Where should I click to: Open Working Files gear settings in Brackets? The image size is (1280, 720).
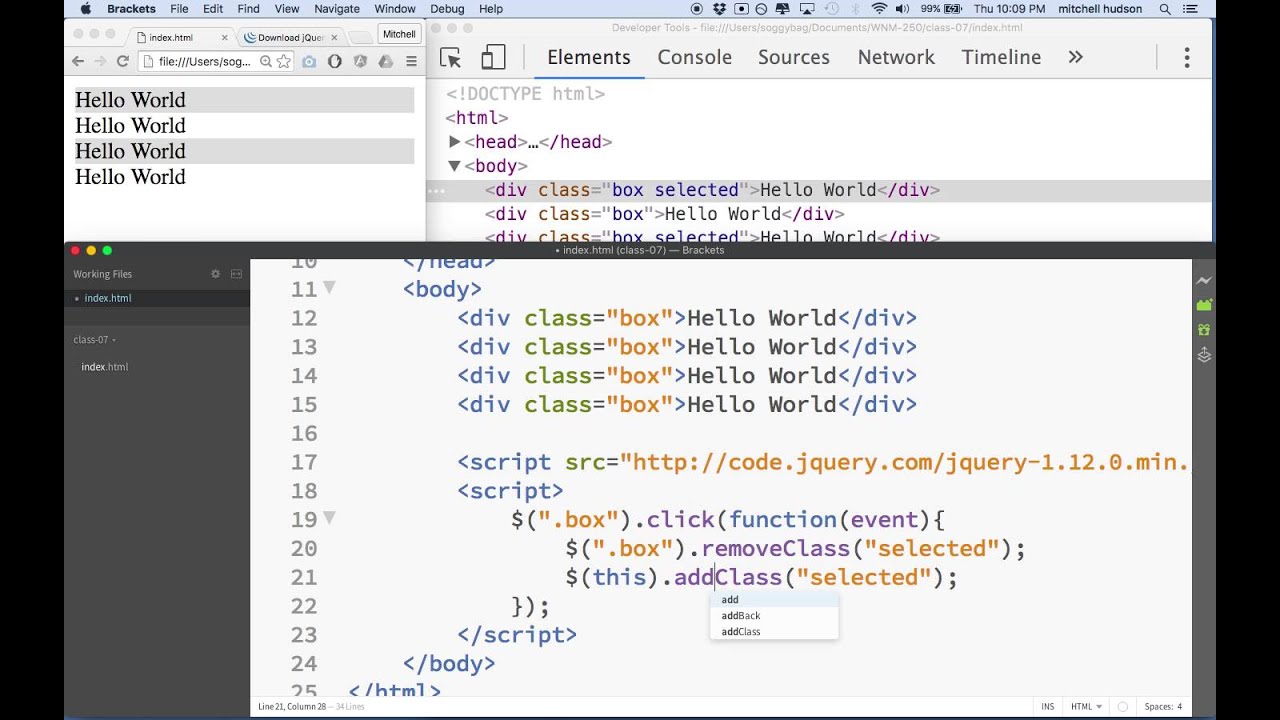coord(215,274)
